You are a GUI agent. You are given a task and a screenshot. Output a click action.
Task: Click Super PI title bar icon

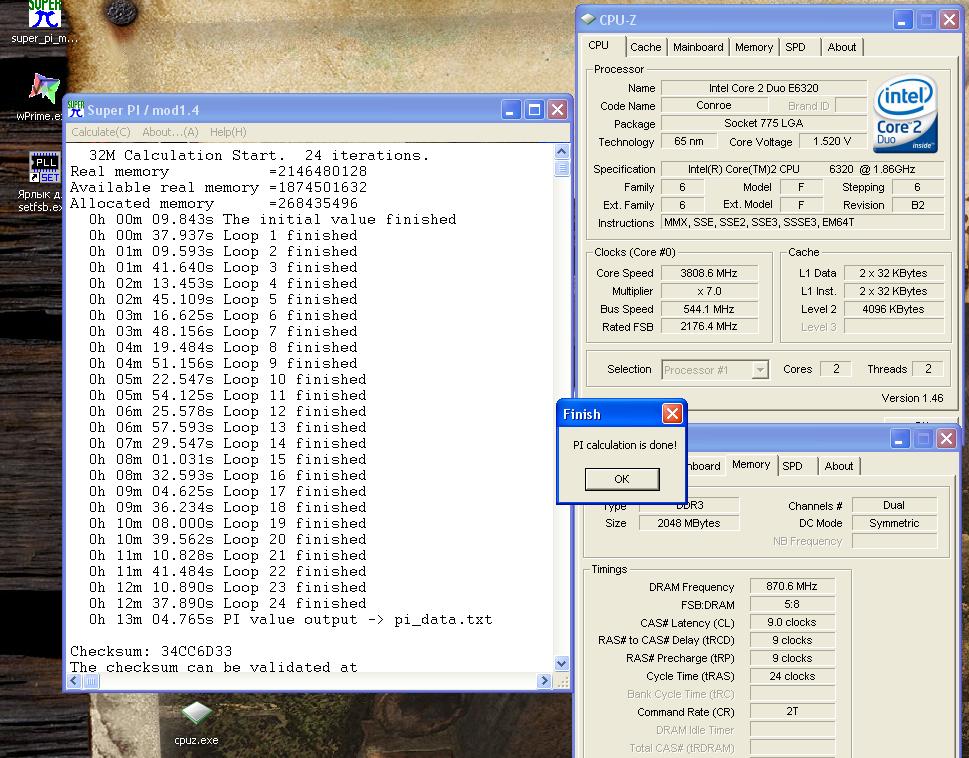tap(75, 109)
